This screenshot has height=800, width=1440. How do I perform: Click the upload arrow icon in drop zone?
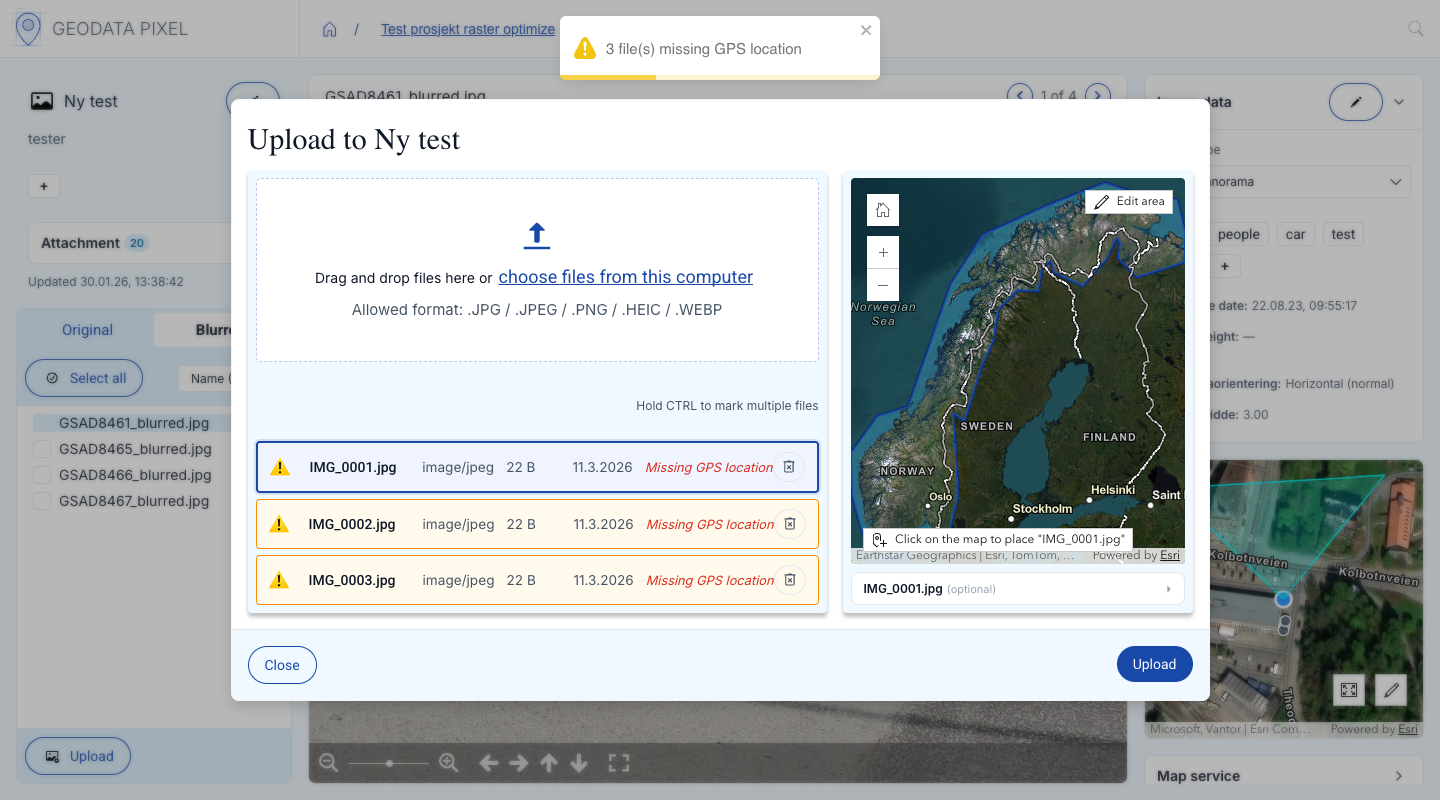pos(537,236)
